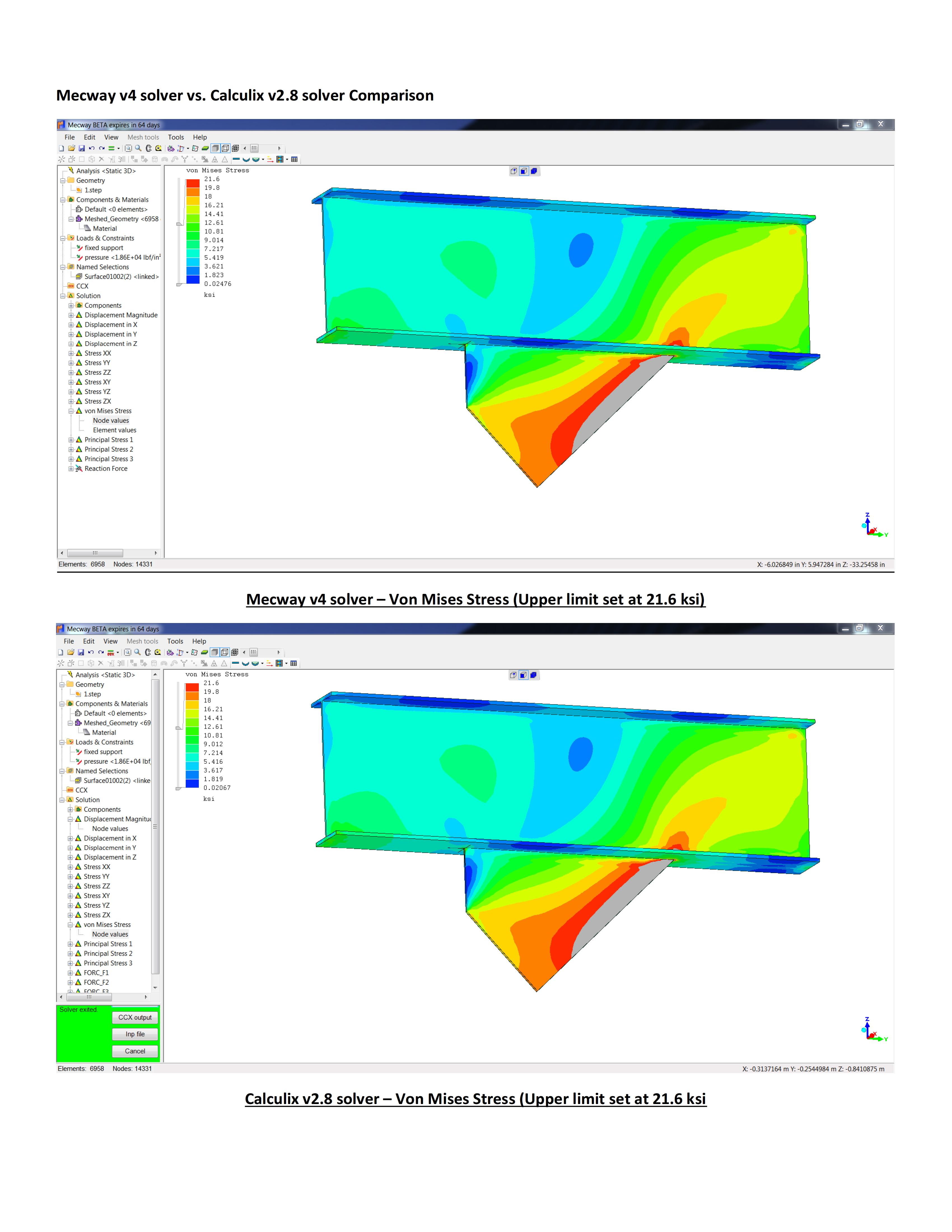
Task: Open Help menu in lower window
Action: click(x=199, y=641)
